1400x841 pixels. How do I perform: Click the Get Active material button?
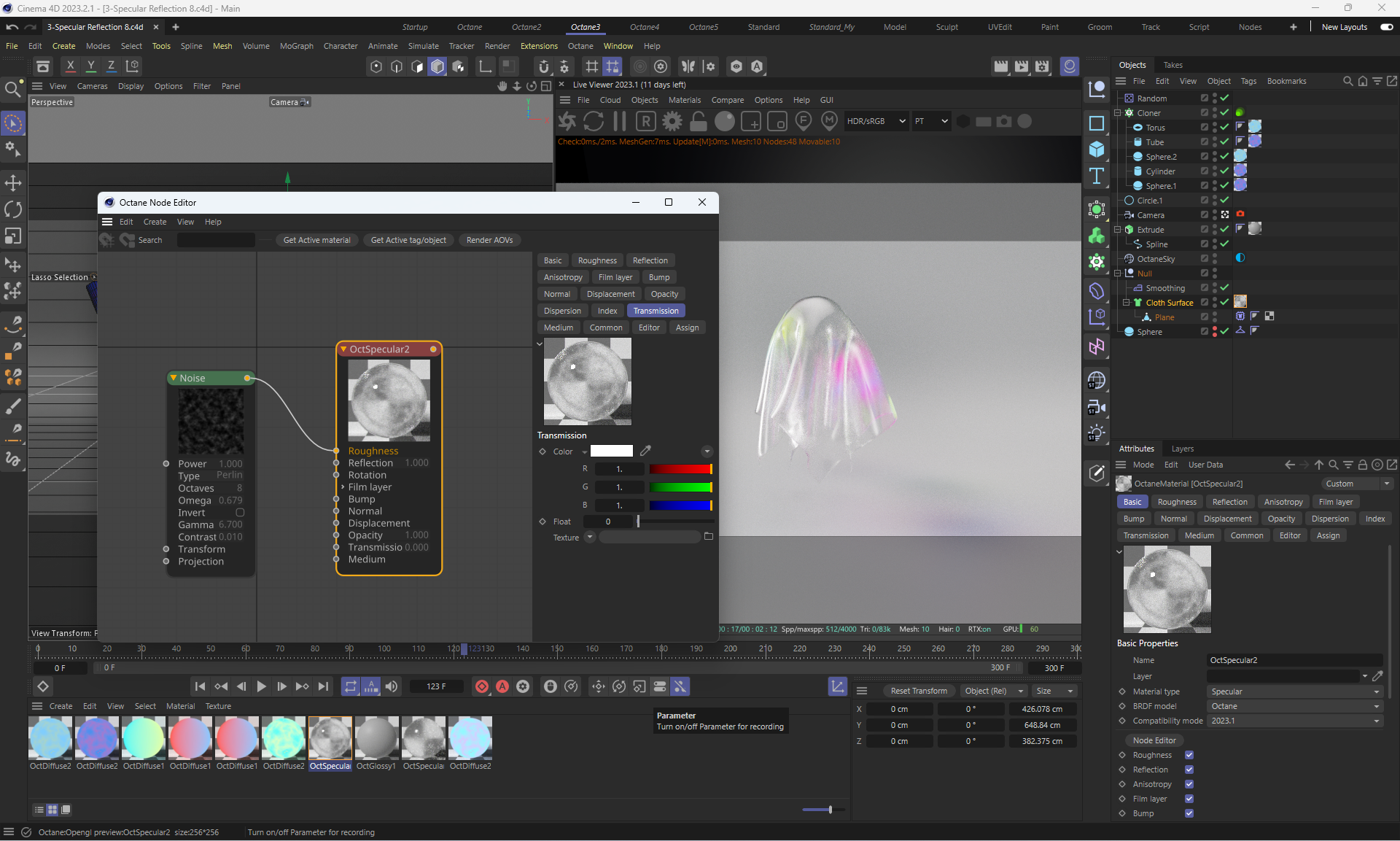click(x=316, y=240)
